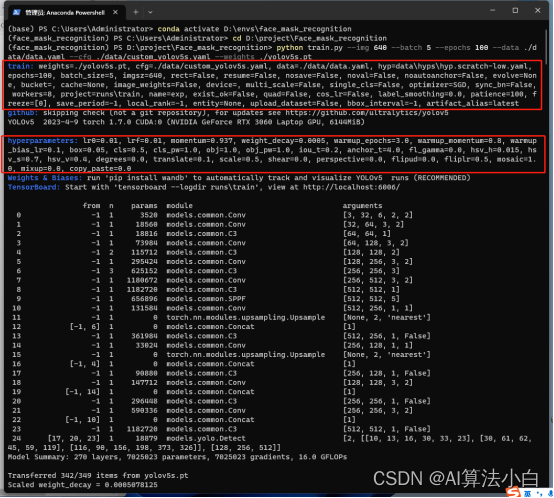Click from value '[-1, 10]' in row 22
The width and height of the screenshot is (554, 498).
[x=83, y=420]
